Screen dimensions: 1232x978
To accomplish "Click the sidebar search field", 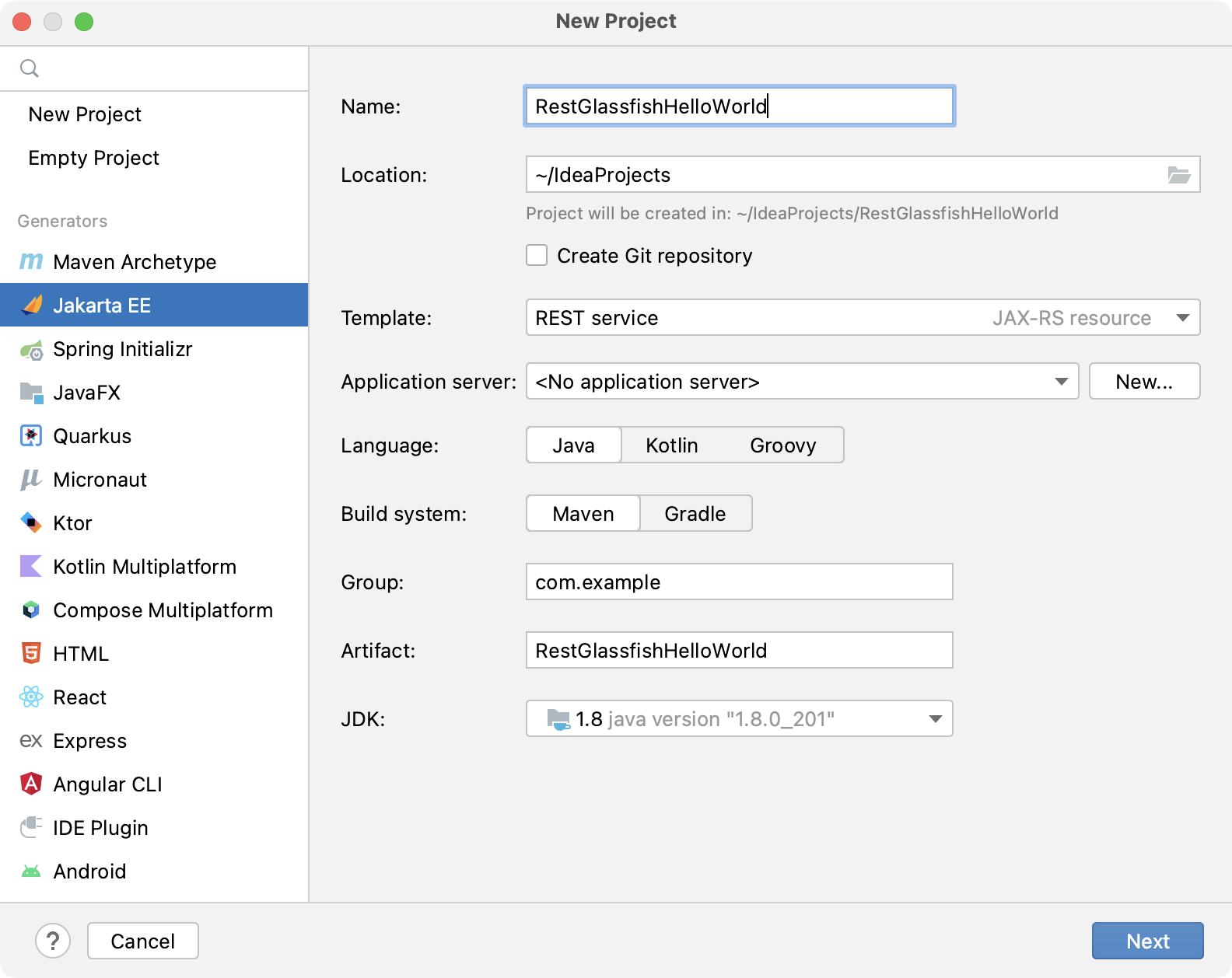I will pos(154,68).
